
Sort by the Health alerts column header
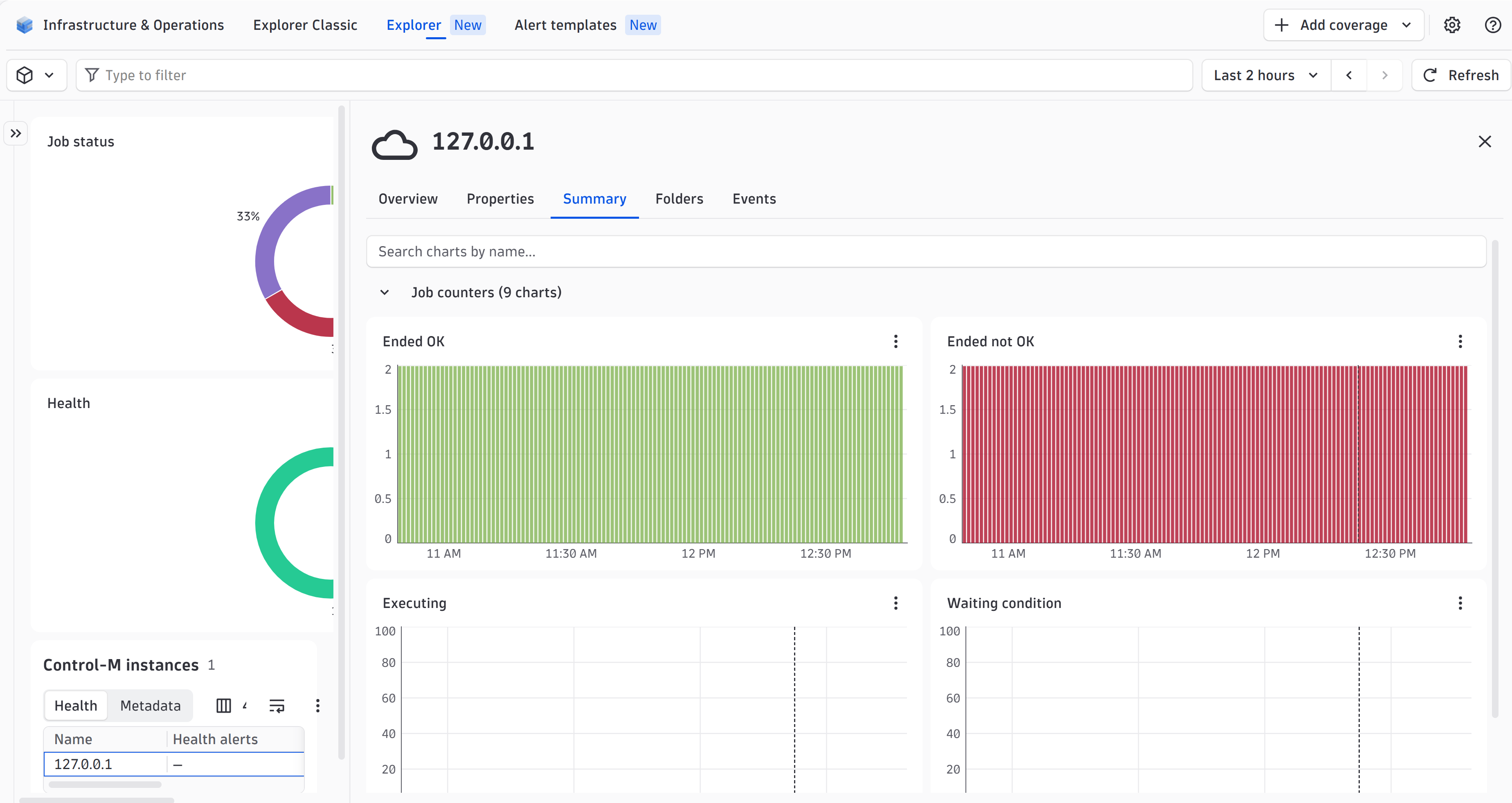(x=215, y=739)
